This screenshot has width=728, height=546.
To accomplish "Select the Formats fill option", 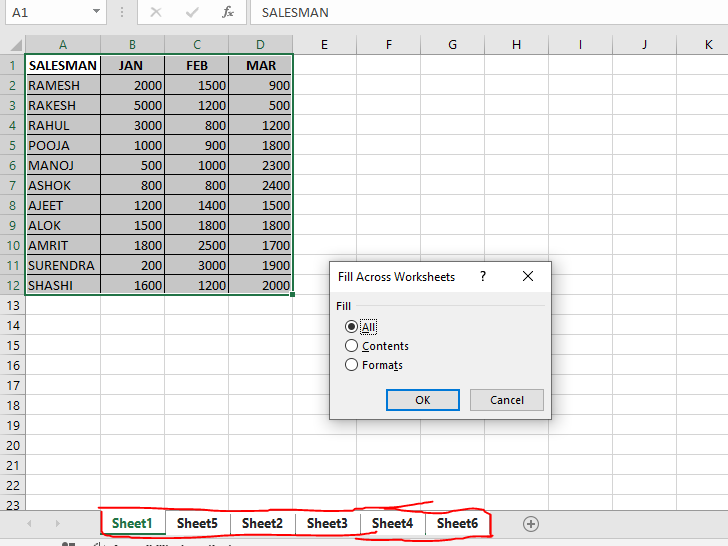I will (351, 365).
